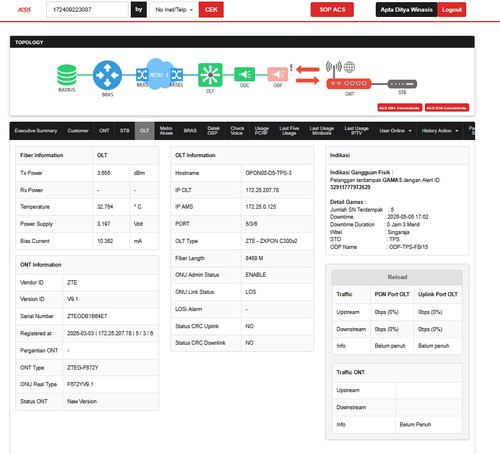This screenshot has height=454, width=500.
Task: Click the METRO-E cloud icon
Action: click(159, 74)
